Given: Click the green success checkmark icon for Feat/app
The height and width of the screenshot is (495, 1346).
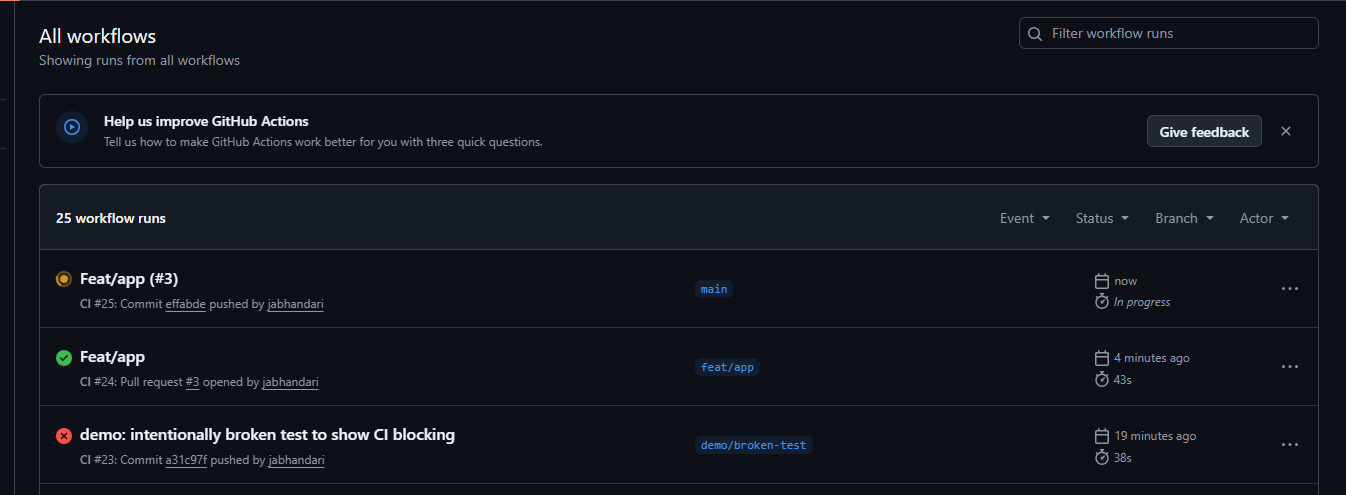Looking at the screenshot, I should [x=64, y=357].
